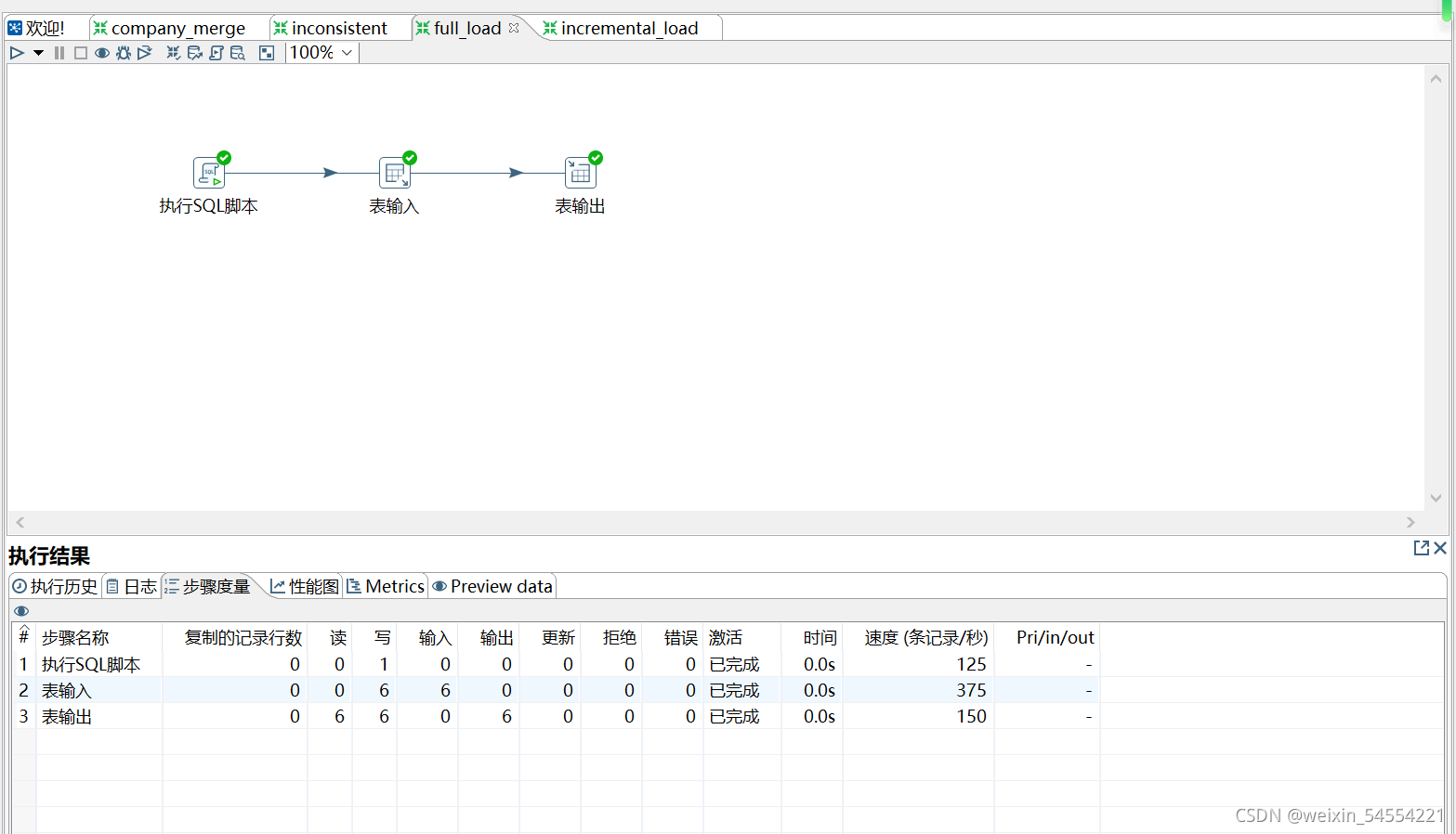Sort by 激活 column header
Image resolution: width=1456 pixels, height=834 pixels.
(742, 637)
